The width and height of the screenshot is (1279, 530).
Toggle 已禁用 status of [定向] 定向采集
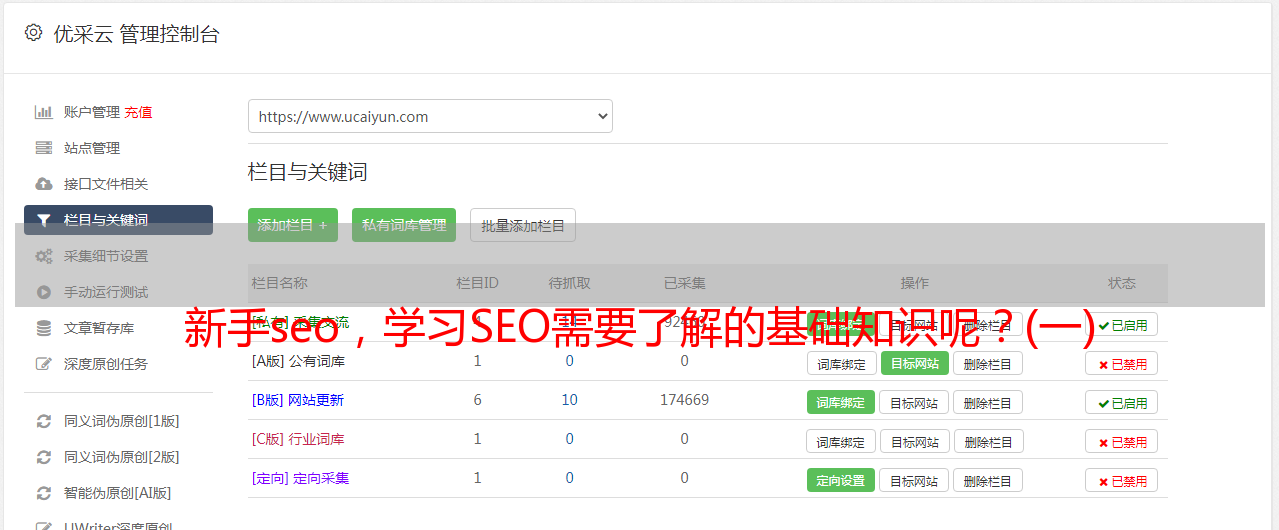coord(1121,480)
